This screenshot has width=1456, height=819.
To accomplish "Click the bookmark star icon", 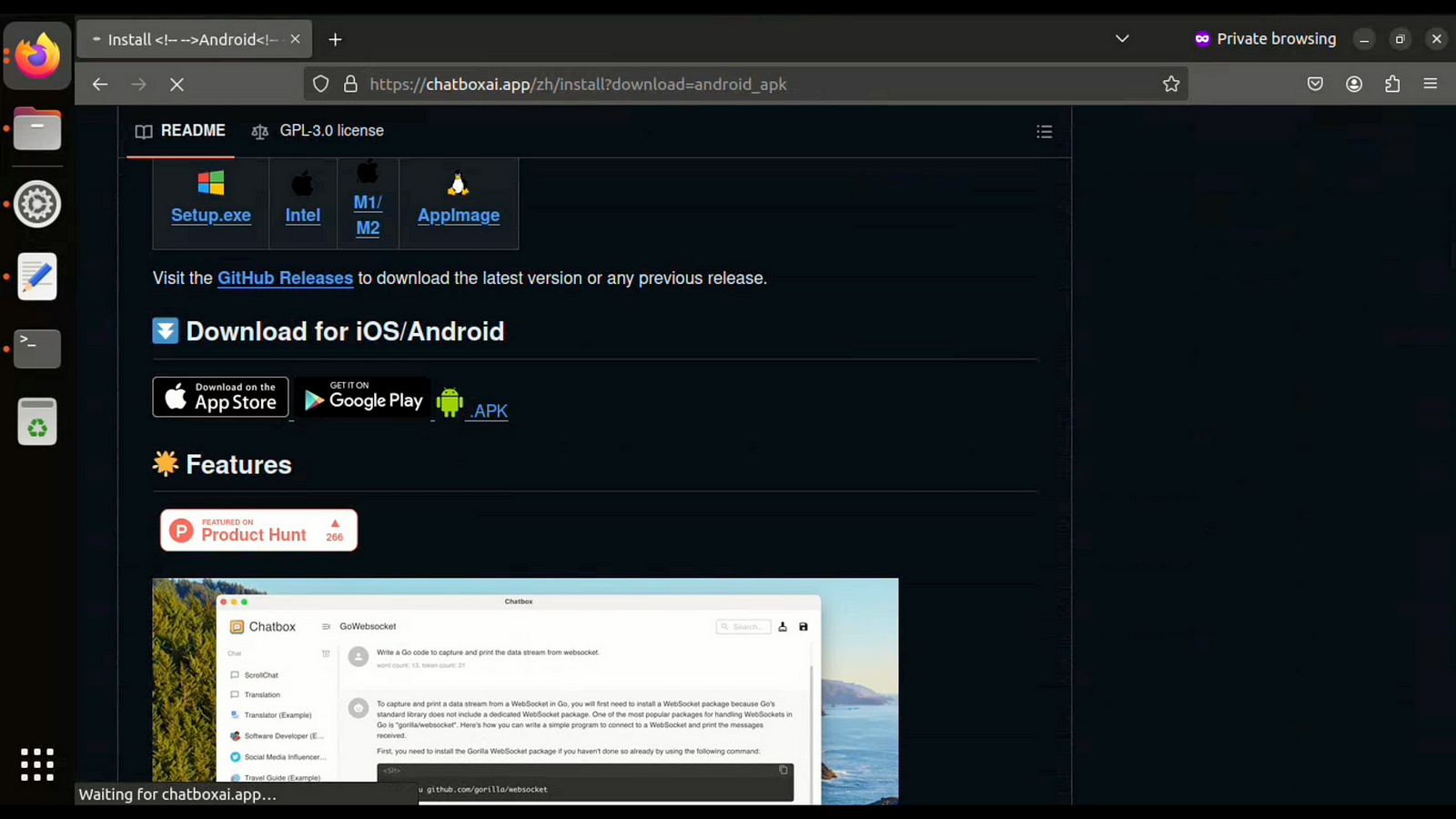I will pos(1170,84).
